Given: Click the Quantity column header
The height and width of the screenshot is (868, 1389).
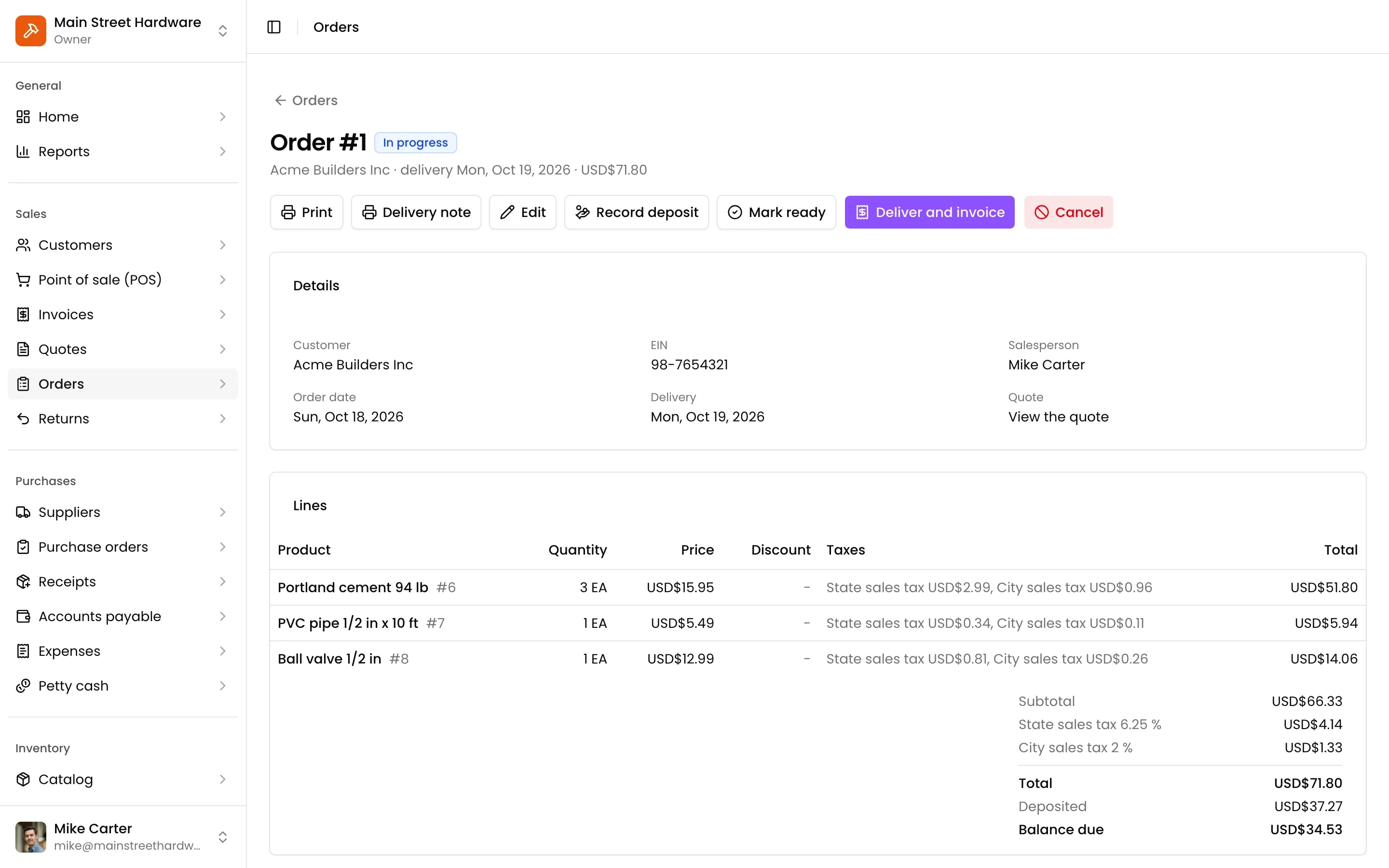Looking at the screenshot, I should pyautogui.click(x=577, y=550).
